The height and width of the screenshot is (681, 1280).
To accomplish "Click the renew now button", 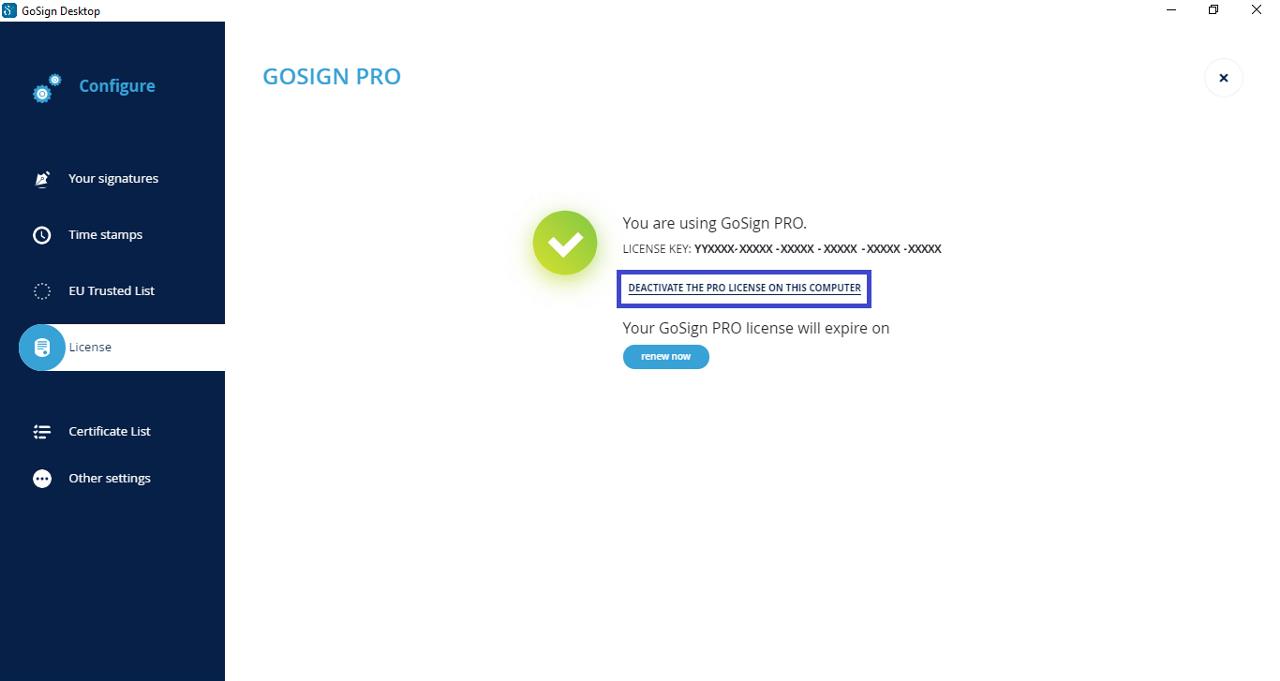I will (x=666, y=357).
